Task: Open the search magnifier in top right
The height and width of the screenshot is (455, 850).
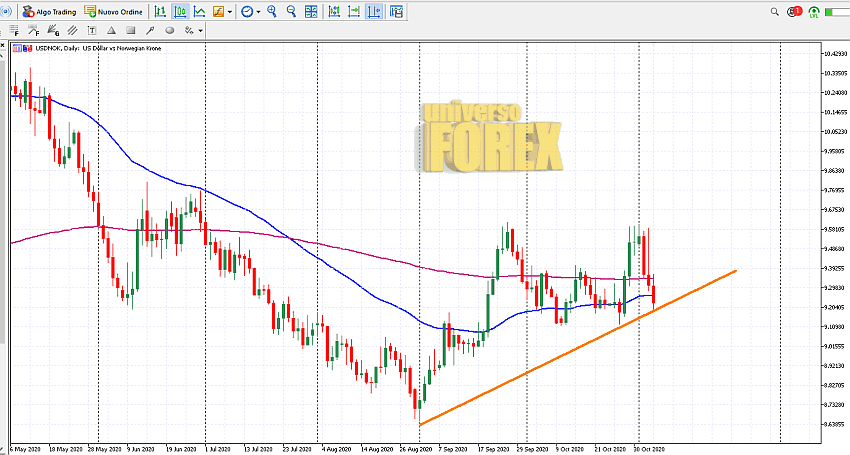Action: (x=775, y=12)
